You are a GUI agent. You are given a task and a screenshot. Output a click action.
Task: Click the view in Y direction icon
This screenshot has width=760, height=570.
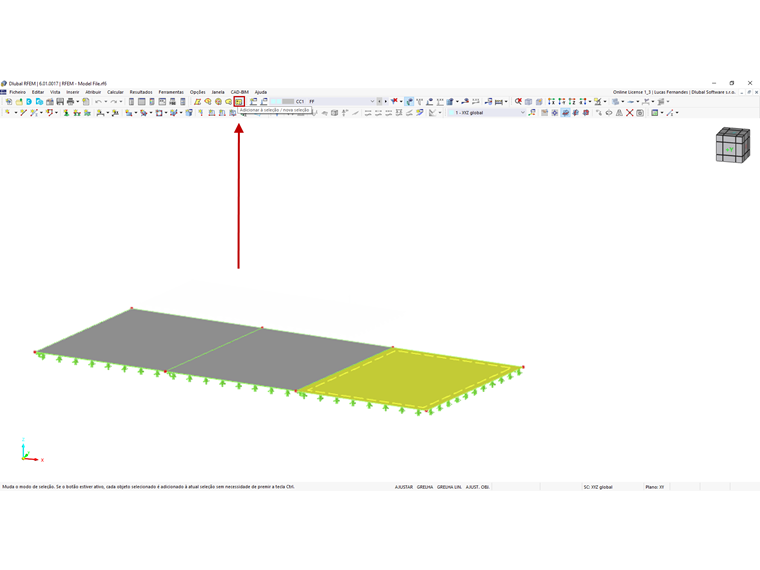point(561,101)
